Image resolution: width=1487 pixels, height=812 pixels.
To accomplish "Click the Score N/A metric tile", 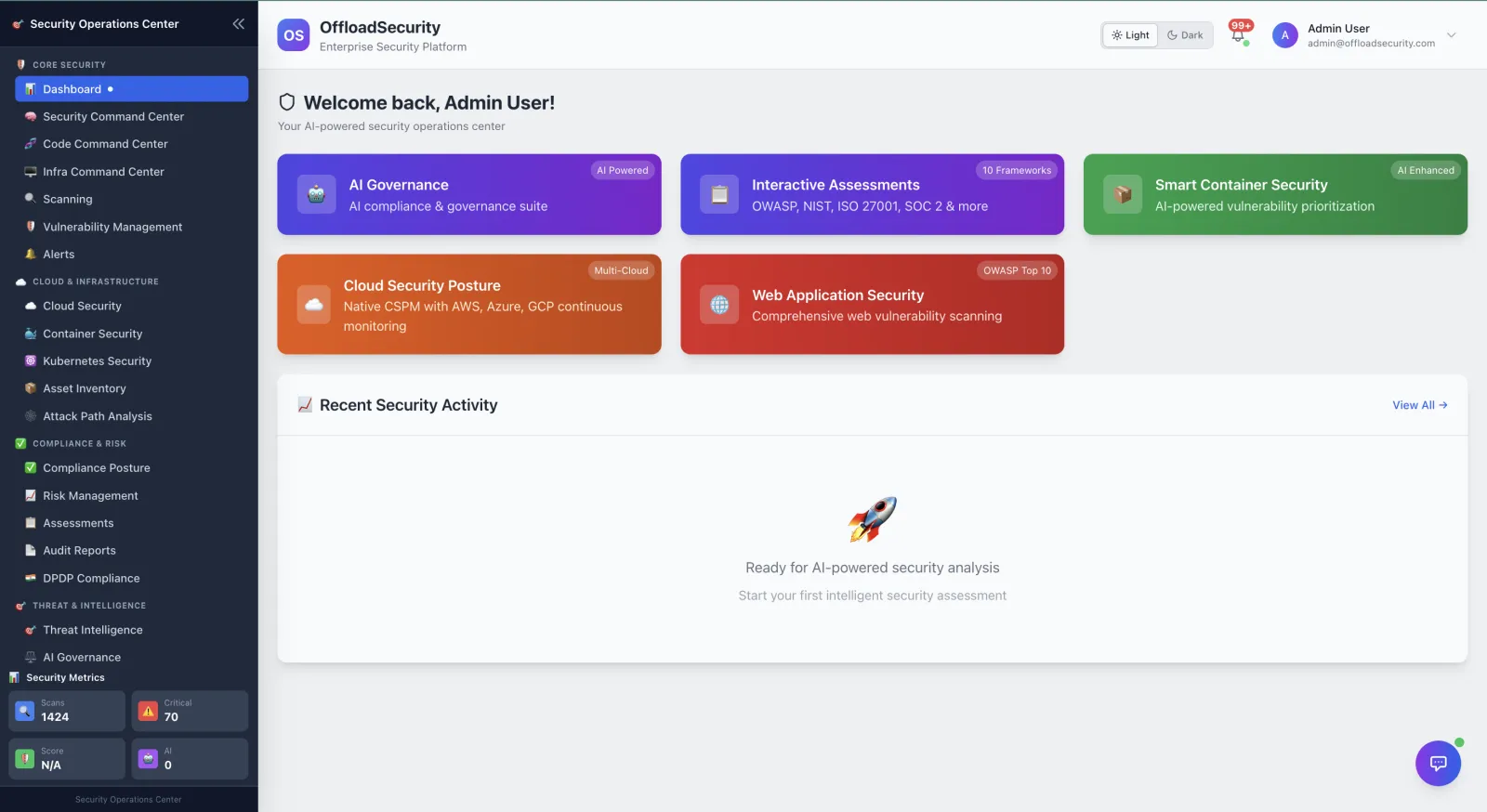I will [67, 759].
